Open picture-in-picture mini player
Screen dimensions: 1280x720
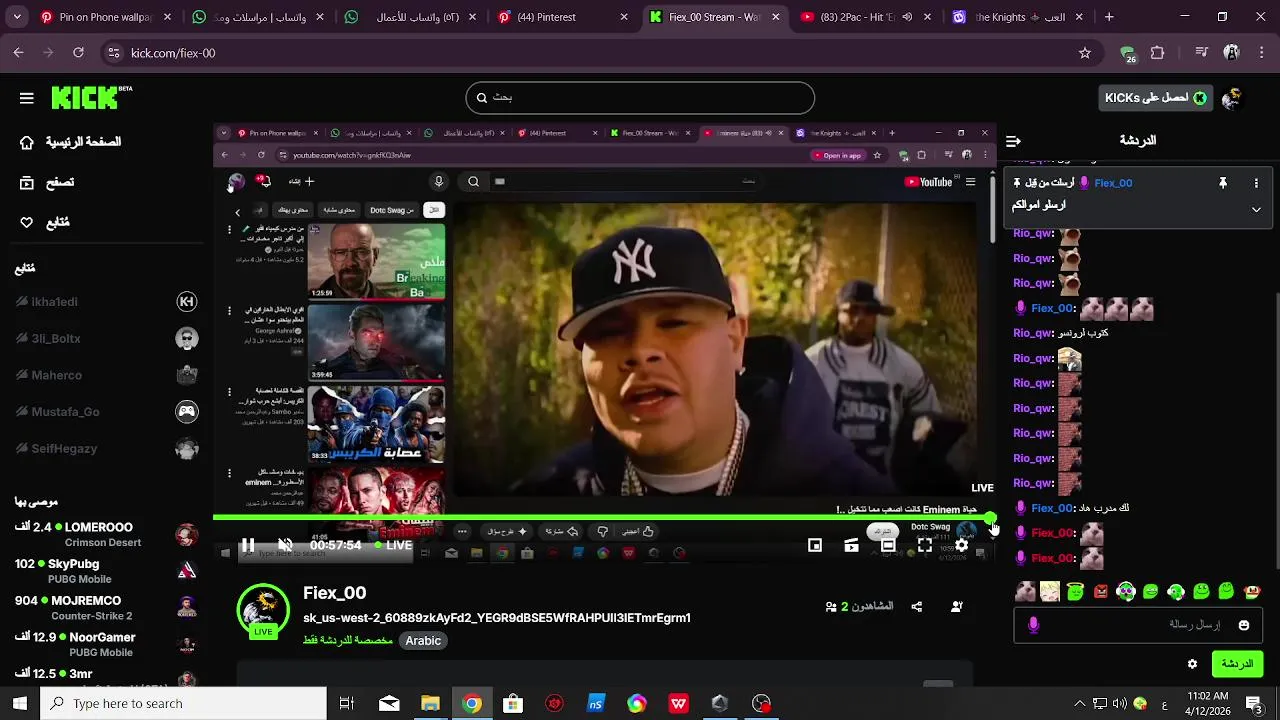pyautogui.click(x=815, y=545)
